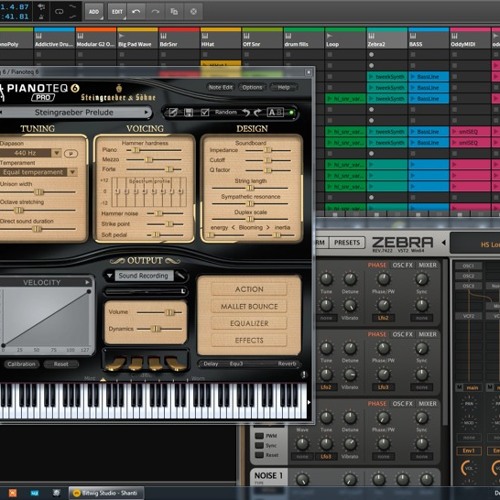500x500 pixels.
Task: Toggle the green LED next to A/B
Action: coord(291,113)
